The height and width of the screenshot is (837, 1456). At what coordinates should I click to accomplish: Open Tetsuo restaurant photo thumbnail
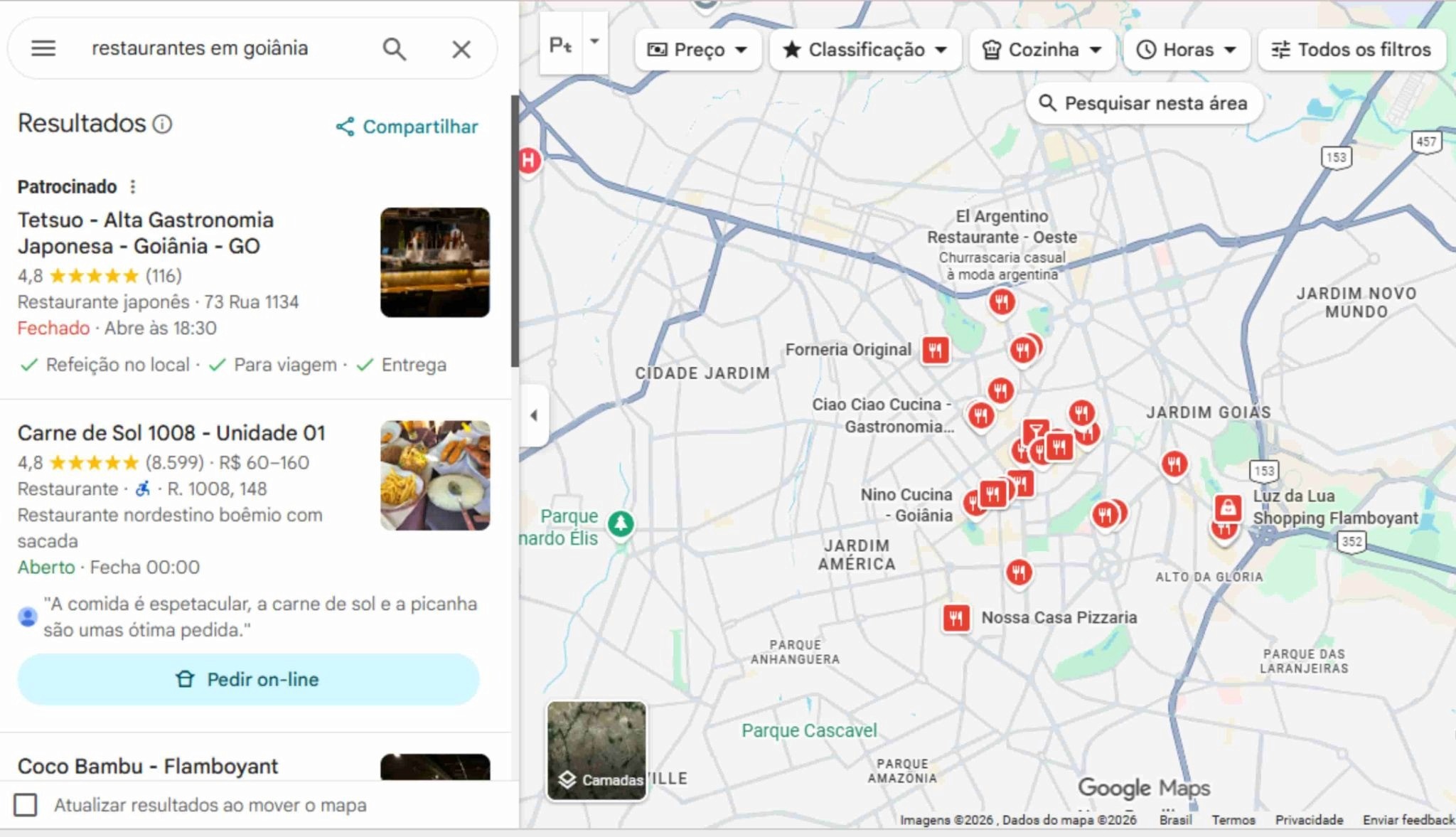[x=435, y=262]
